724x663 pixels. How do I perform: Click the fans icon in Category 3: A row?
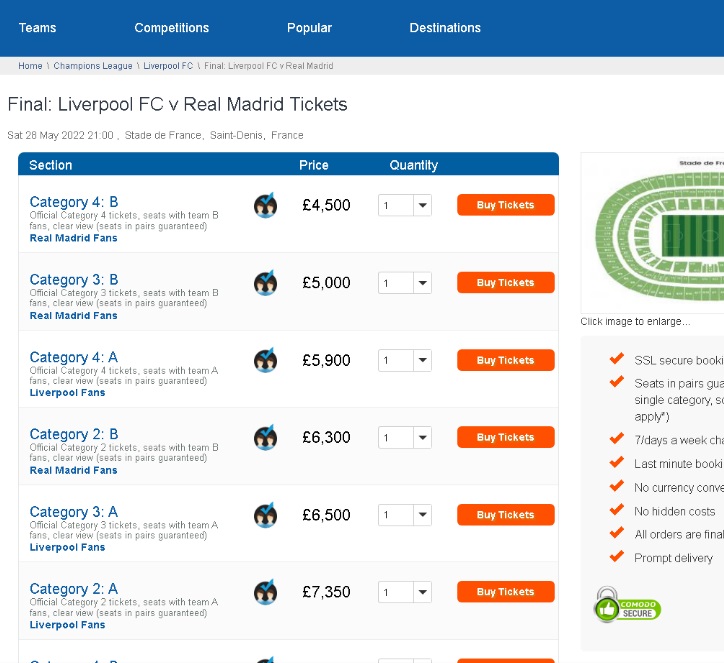(265, 515)
